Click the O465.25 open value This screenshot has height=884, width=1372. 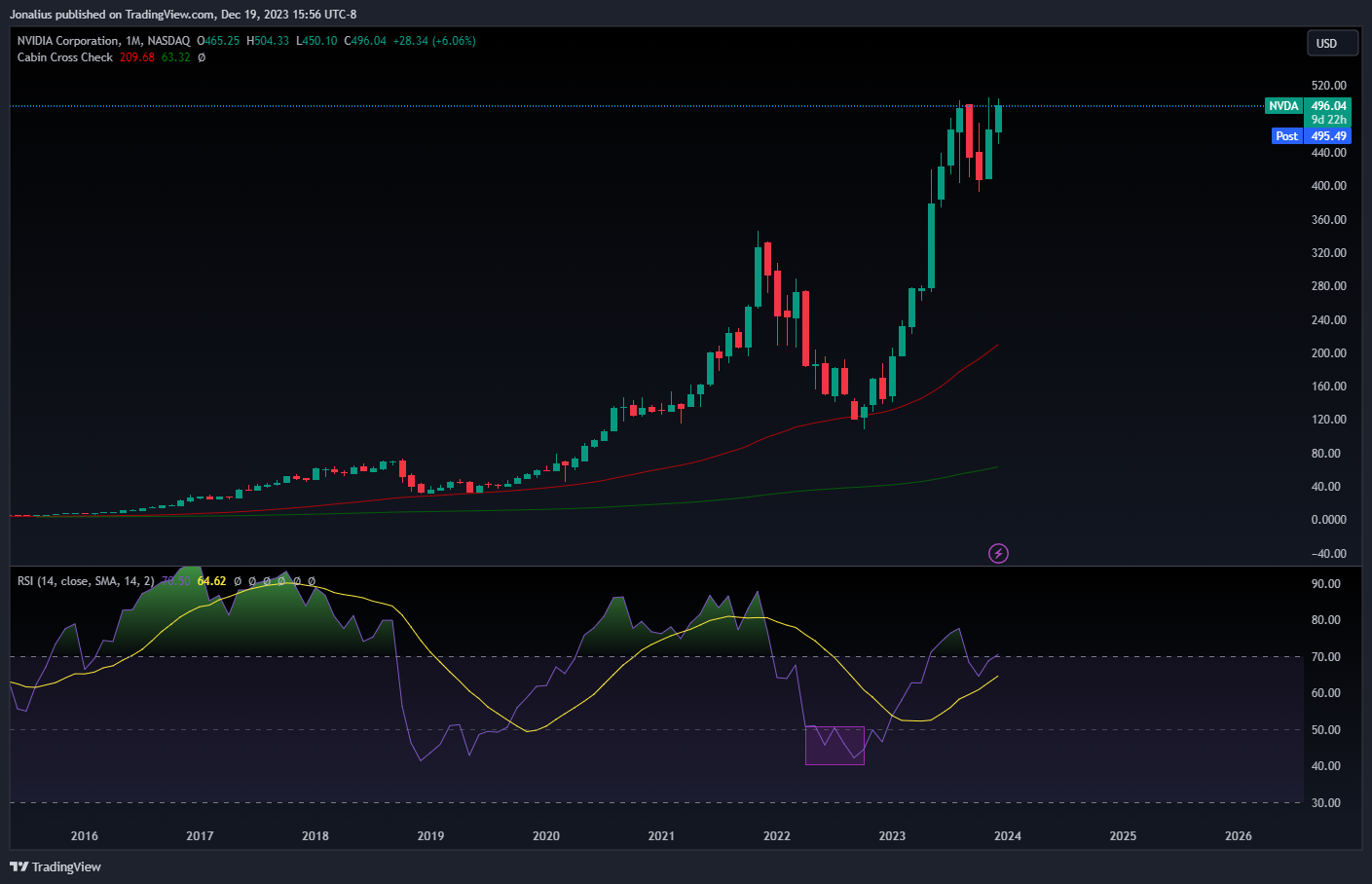(218, 41)
